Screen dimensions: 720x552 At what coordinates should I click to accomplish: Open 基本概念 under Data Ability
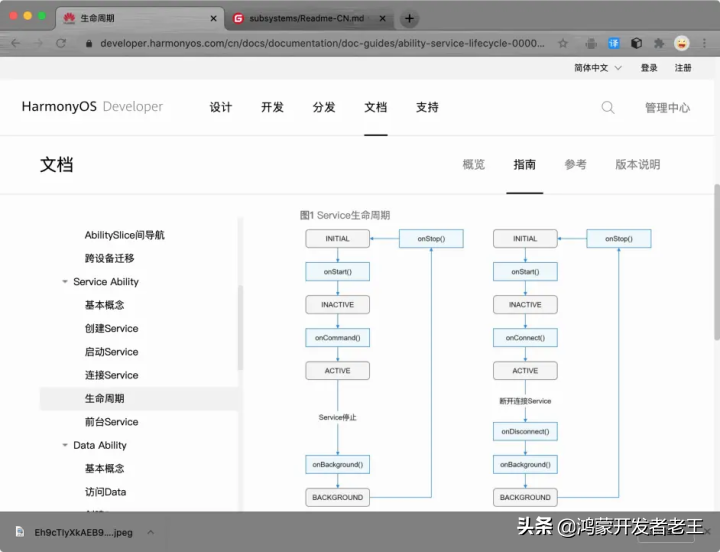[104, 468]
